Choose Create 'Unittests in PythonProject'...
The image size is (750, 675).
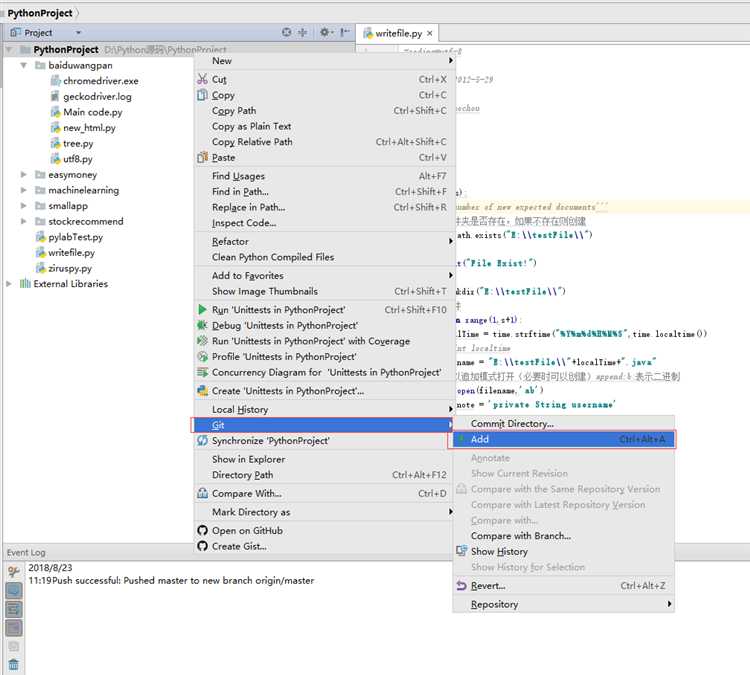click(x=324, y=391)
